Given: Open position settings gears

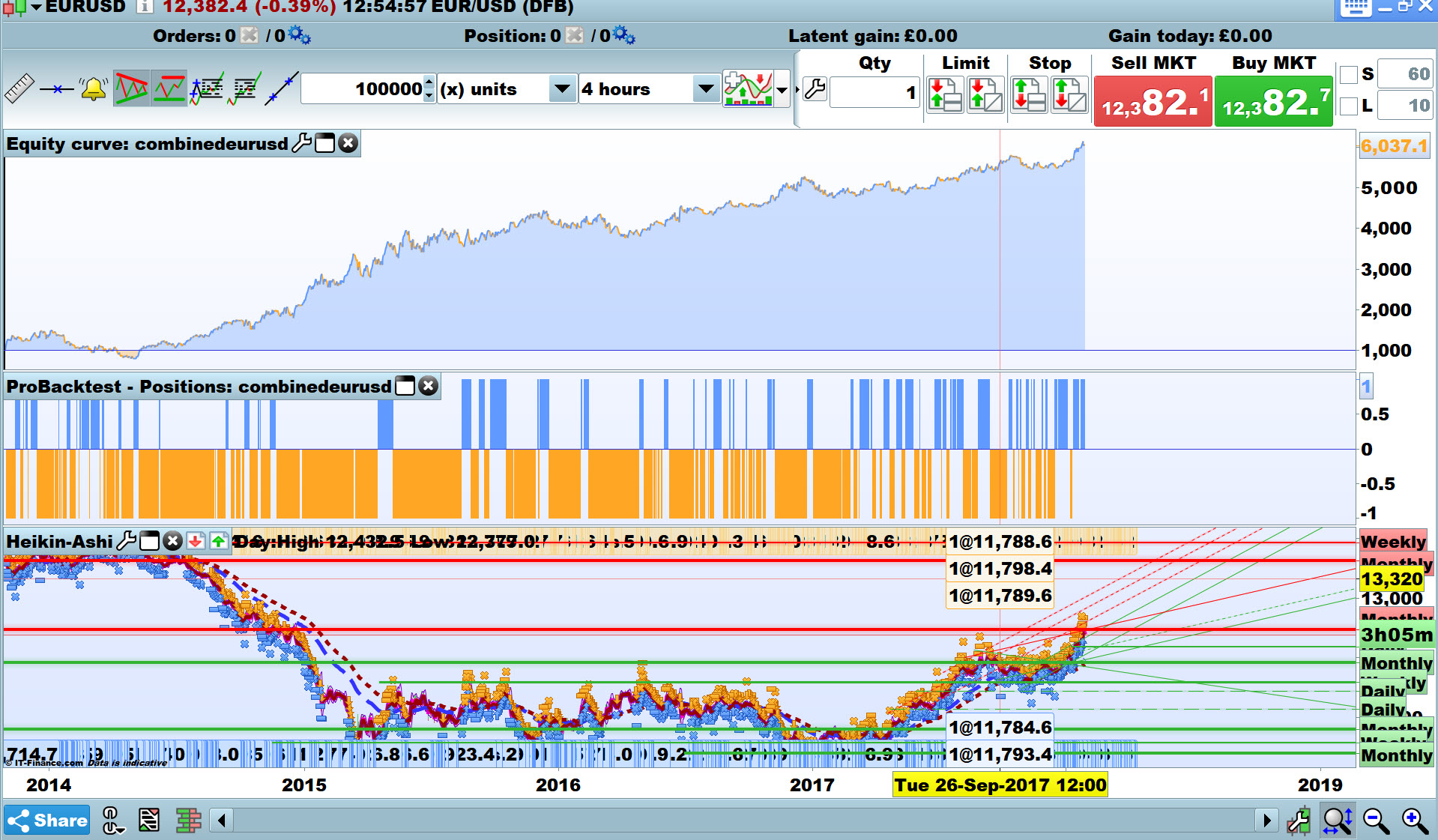Looking at the screenshot, I should 624,35.
